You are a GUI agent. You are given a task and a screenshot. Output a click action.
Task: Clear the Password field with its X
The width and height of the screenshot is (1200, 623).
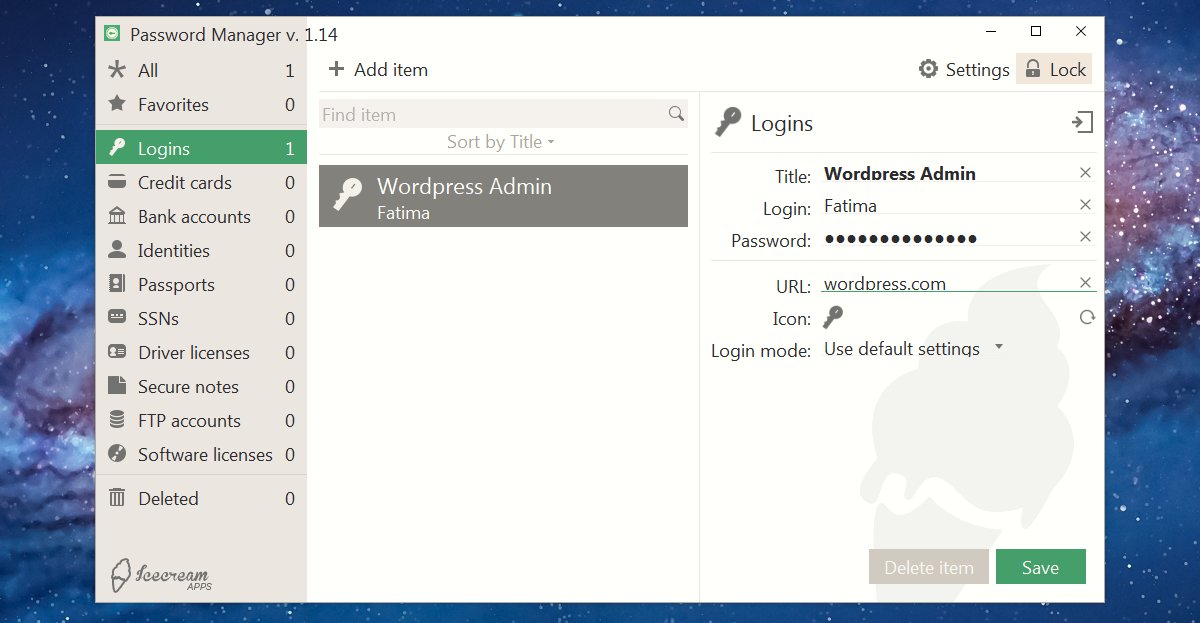(1085, 237)
